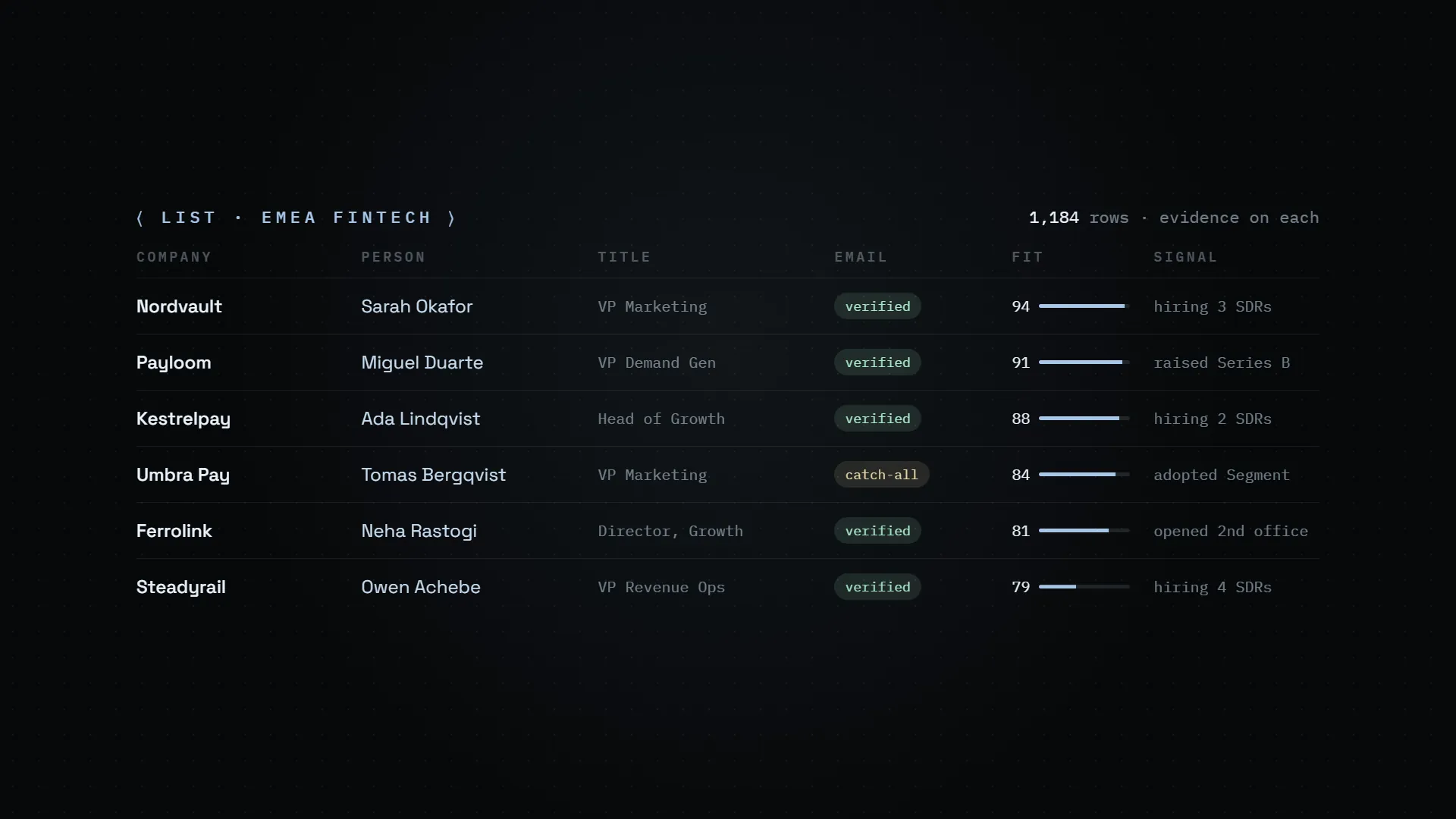
Task: Click the 'raised Series B' signal
Action: pyautogui.click(x=1222, y=362)
